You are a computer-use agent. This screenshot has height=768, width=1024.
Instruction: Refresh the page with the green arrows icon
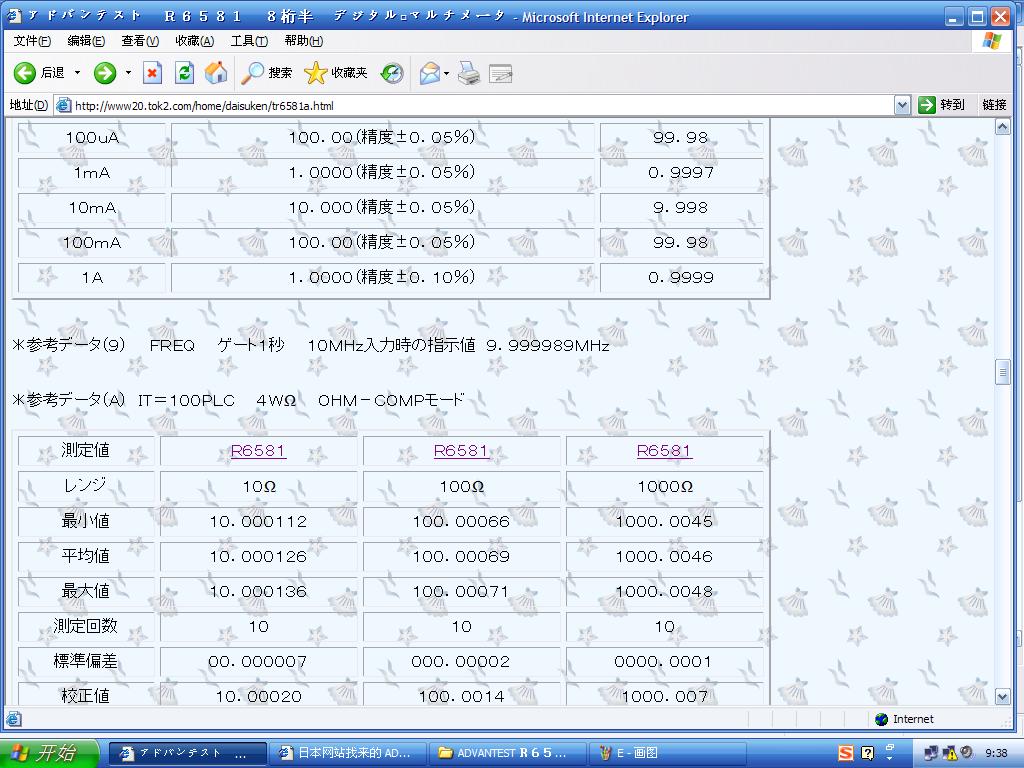tap(185, 72)
